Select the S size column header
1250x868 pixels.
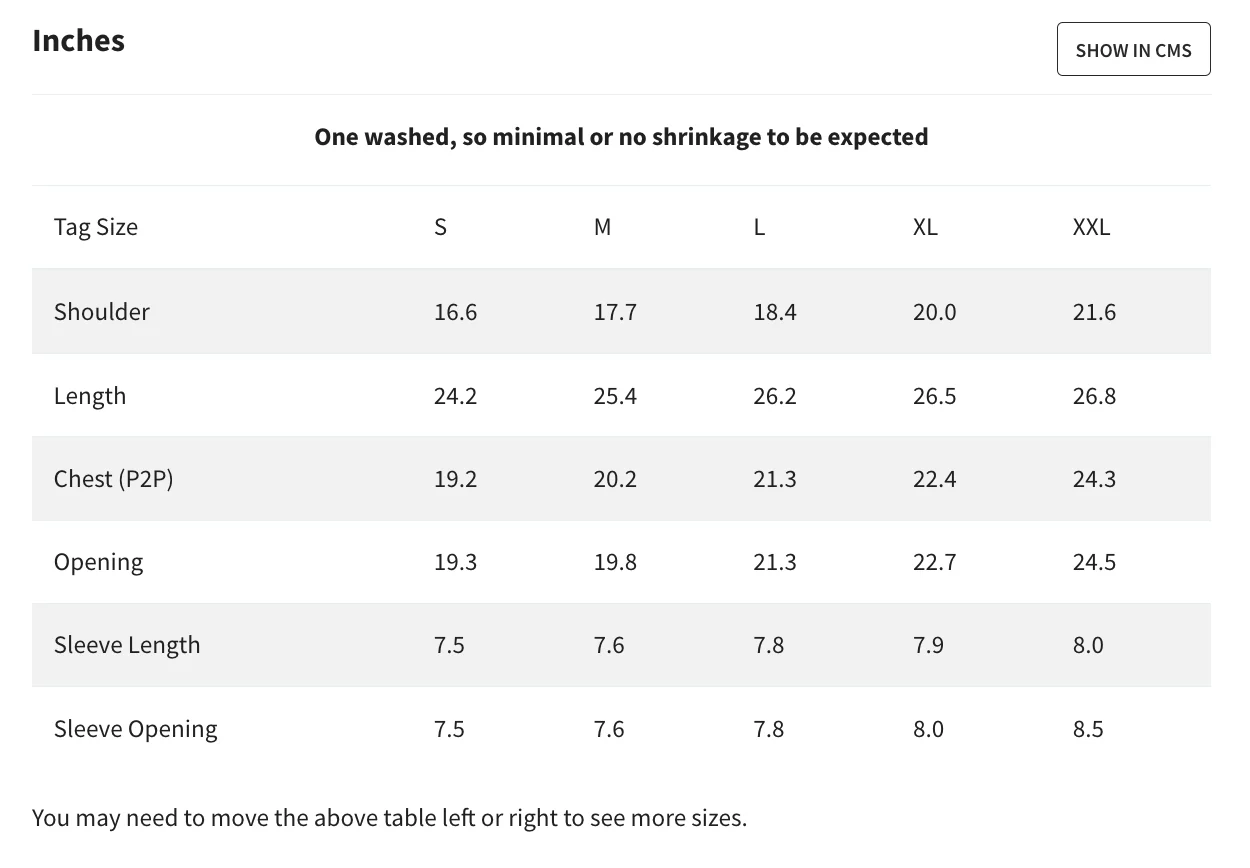(x=440, y=227)
